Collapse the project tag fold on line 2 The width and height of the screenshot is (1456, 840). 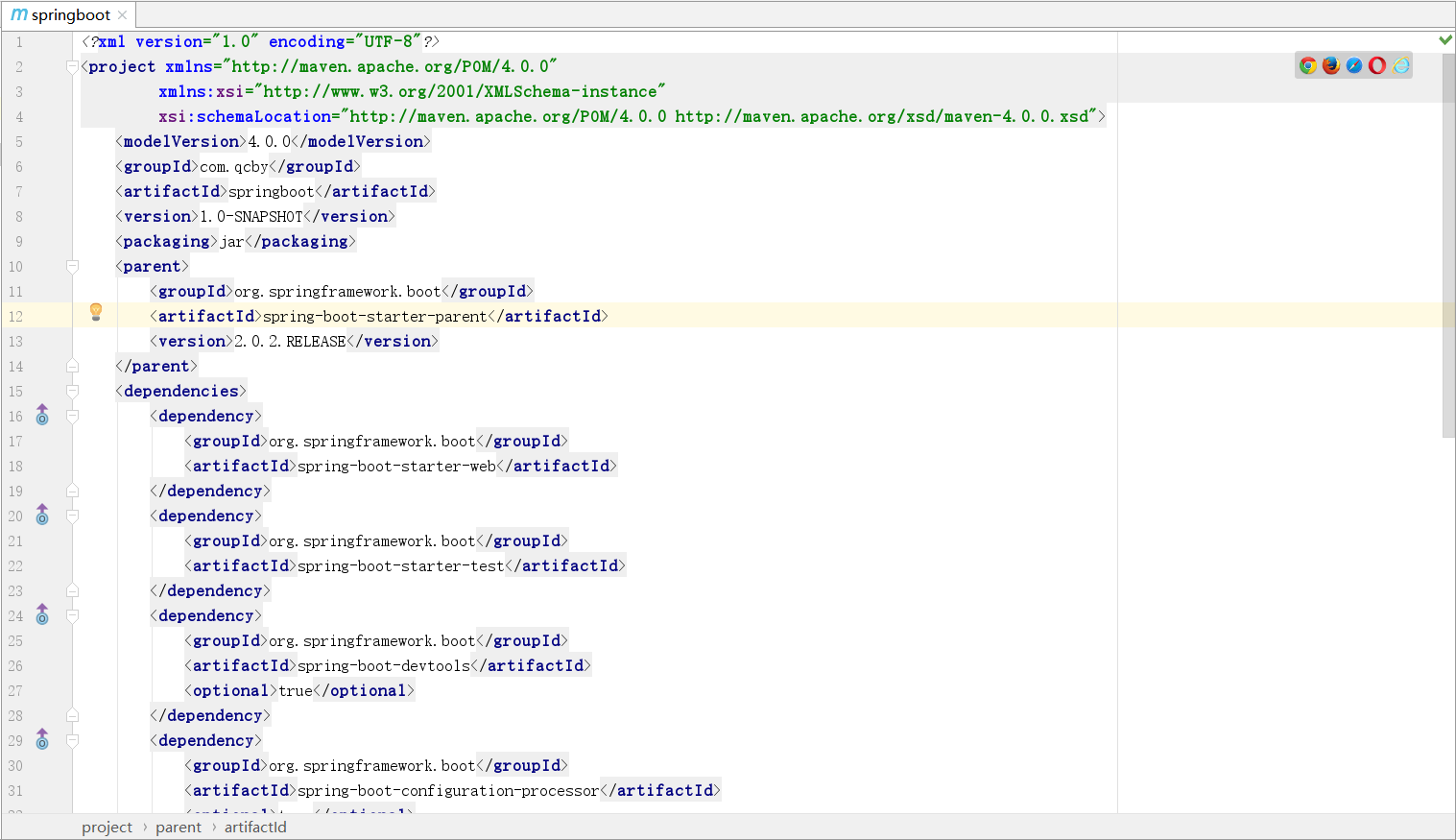tap(72, 67)
